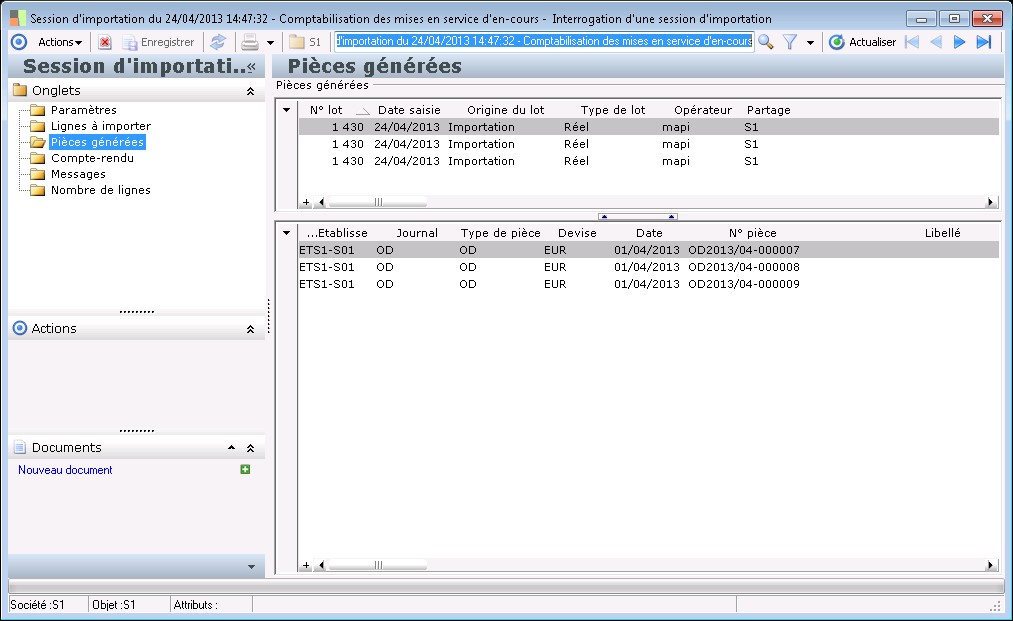This screenshot has height=621, width=1013.
Task: Open the filter dropdown arrow
Action: coord(810,43)
